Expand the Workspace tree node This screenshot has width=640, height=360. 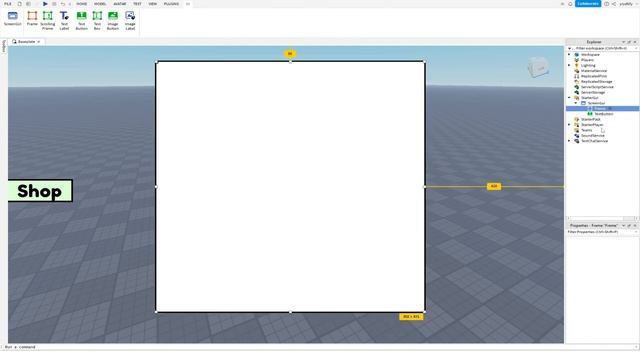[569, 54]
